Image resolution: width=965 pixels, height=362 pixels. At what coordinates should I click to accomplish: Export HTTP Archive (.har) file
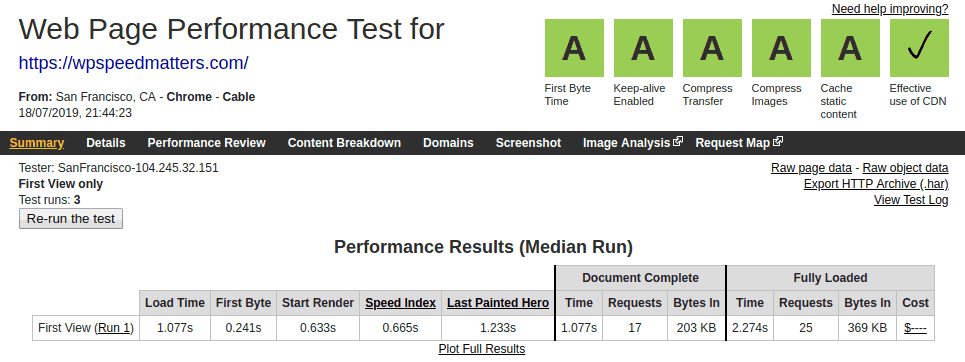click(876, 184)
